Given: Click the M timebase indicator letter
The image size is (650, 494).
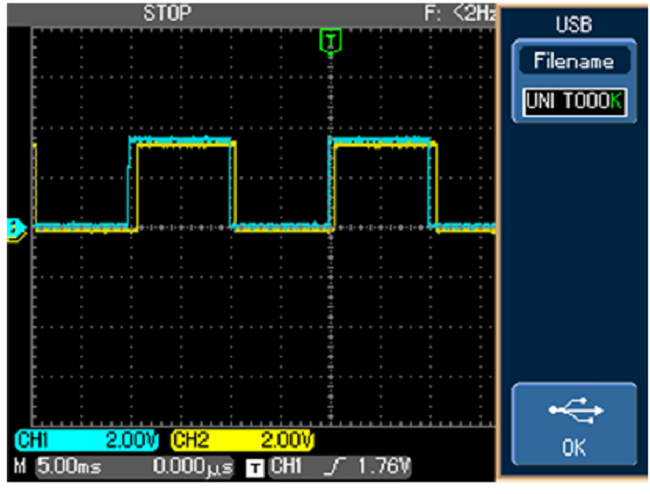Looking at the screenshot, I should click(19, 467).
